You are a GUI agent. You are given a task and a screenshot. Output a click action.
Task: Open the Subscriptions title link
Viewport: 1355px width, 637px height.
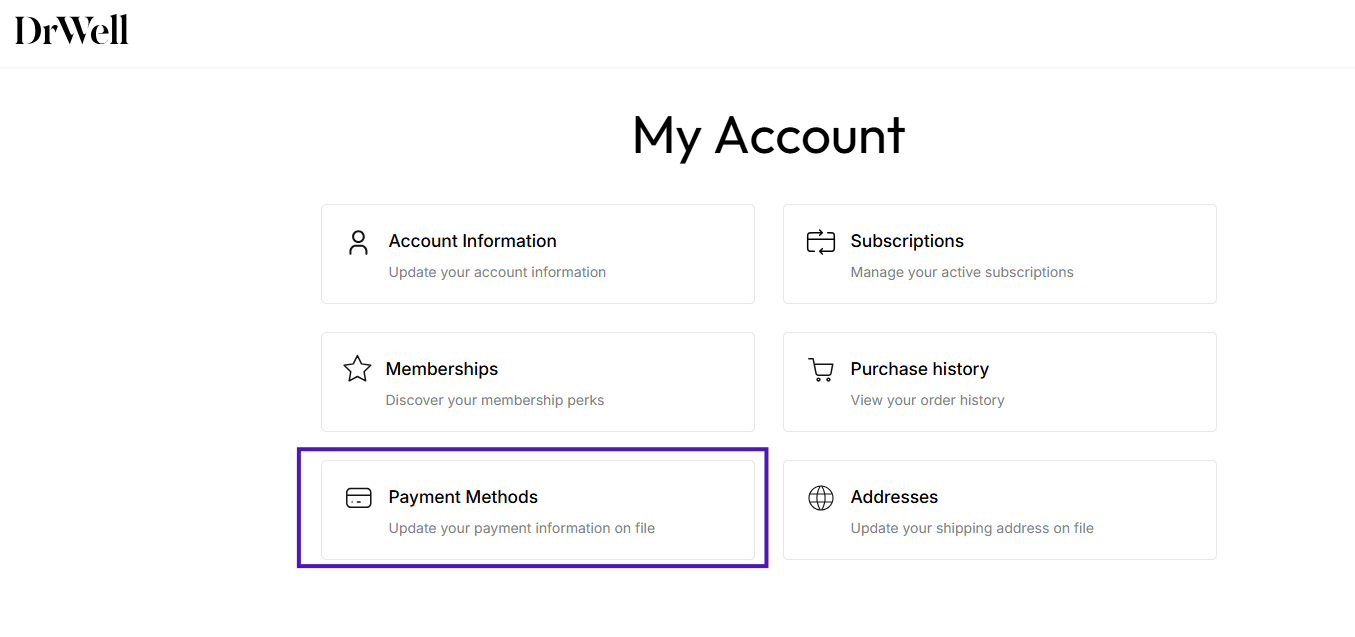[x=906, y=241]
